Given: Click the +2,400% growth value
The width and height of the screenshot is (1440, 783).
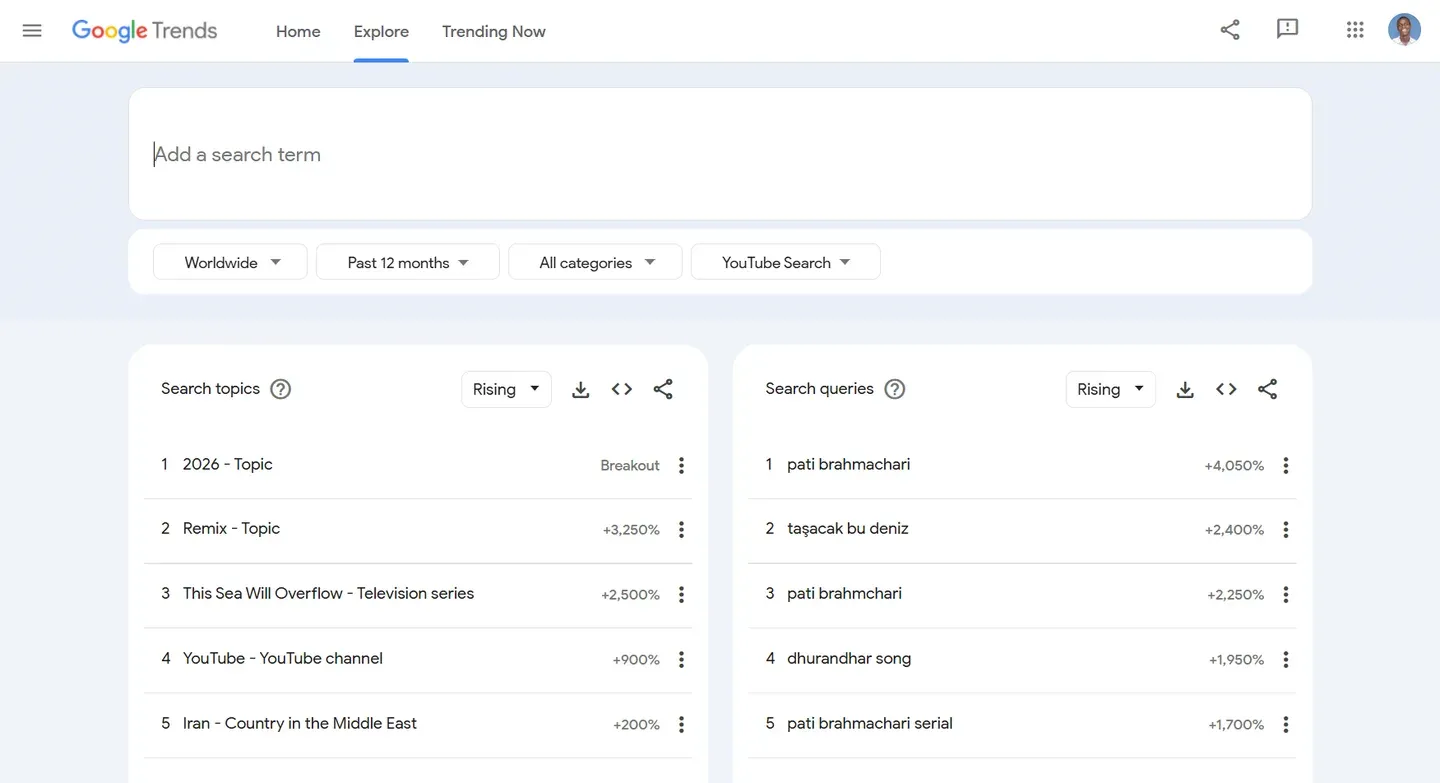Looking at the screenshot, I should tap(1234, 530).
